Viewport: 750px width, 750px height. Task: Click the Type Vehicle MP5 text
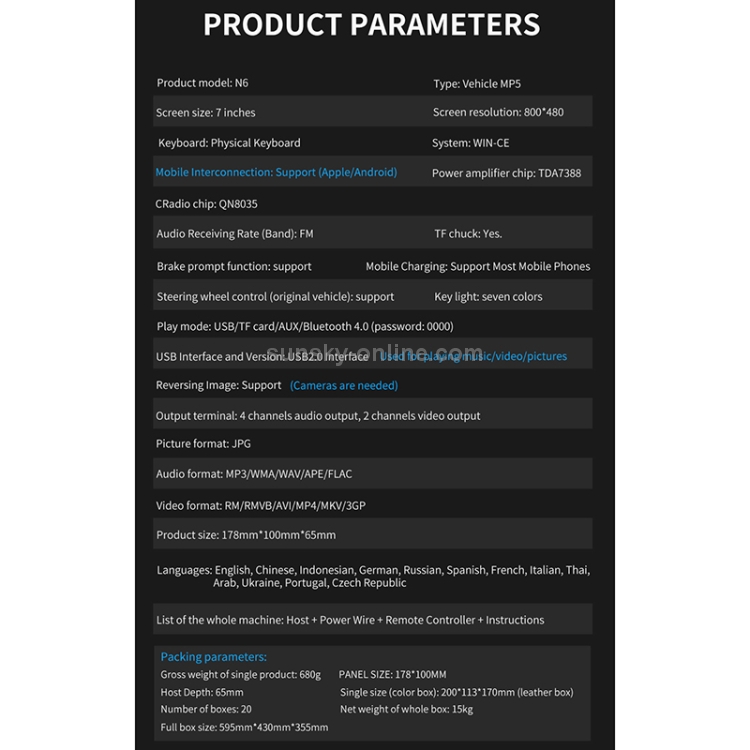coord(477,83)
